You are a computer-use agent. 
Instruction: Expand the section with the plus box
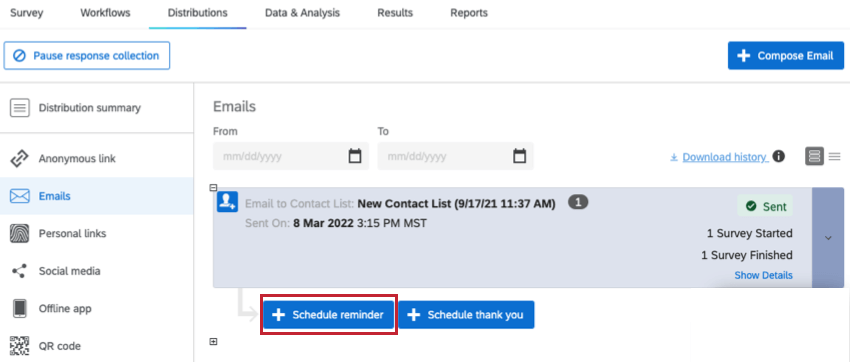213,341
